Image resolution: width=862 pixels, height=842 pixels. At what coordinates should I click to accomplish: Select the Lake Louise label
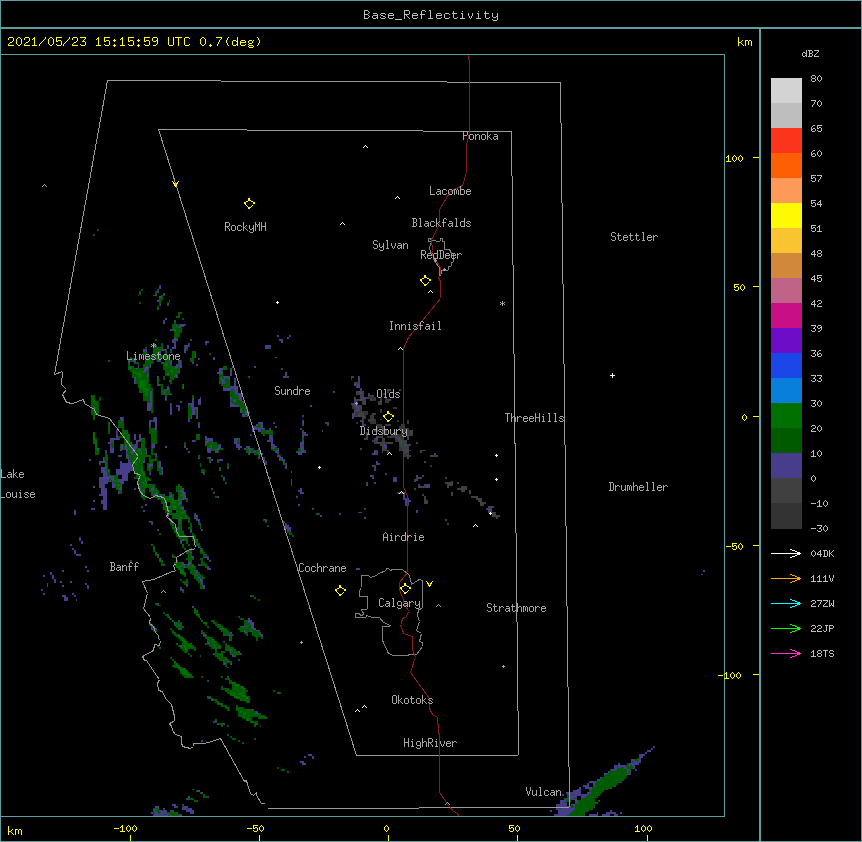18,484
